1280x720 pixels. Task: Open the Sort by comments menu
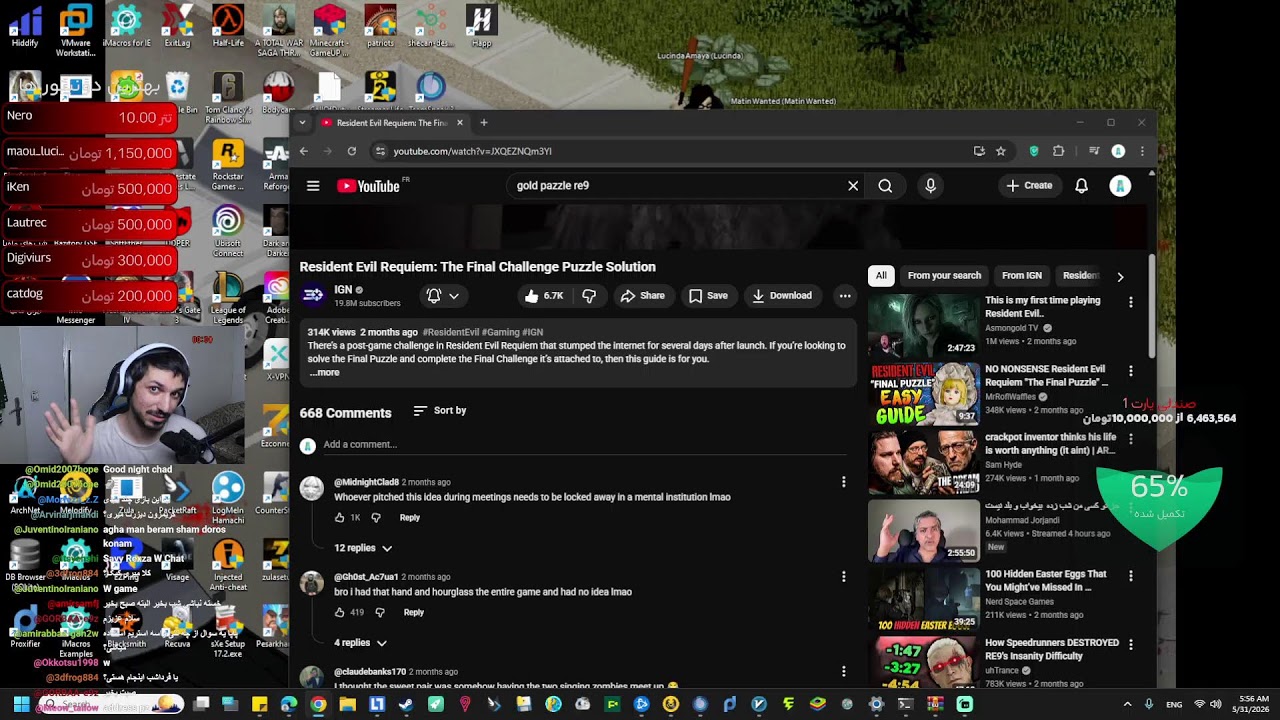(x=440, y=411)
